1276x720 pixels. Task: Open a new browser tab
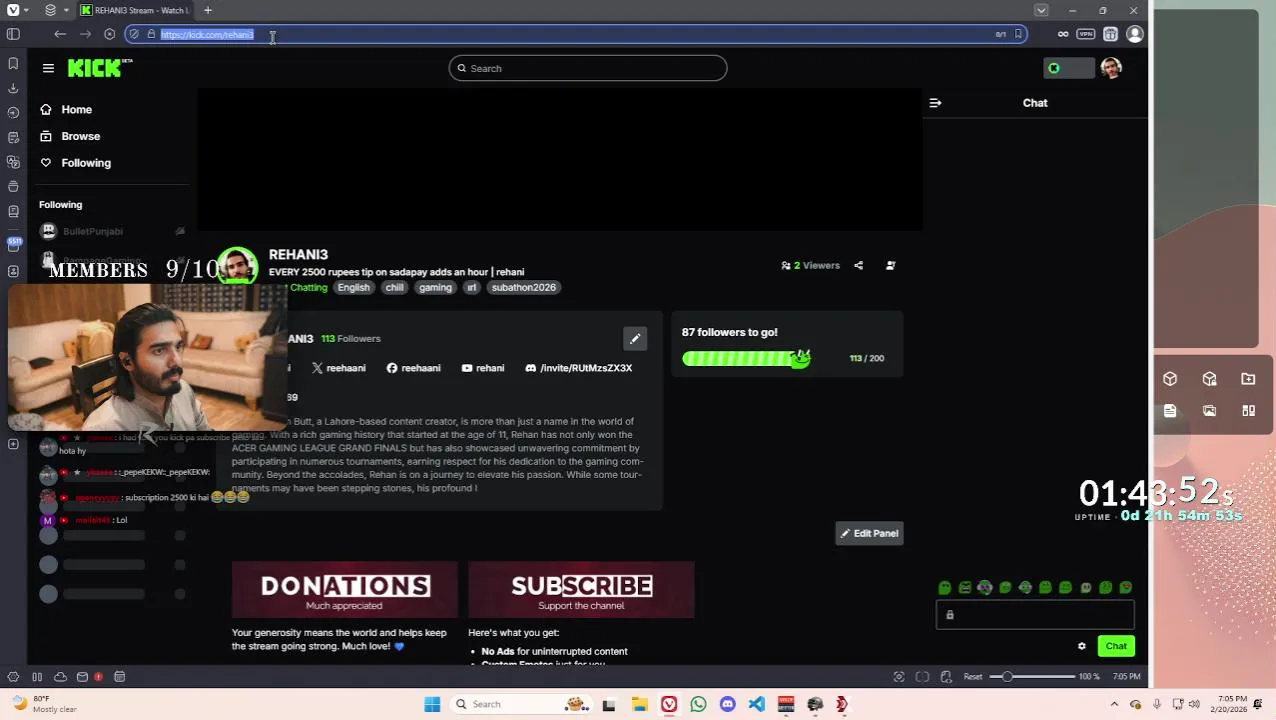coord(208,10)
